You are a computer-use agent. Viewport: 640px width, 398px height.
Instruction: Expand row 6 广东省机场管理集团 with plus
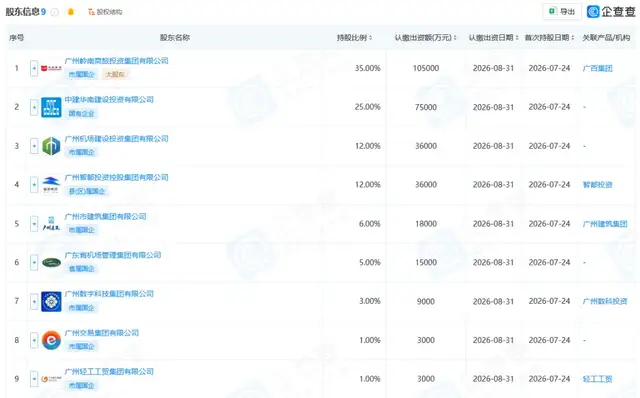point(34,262)
